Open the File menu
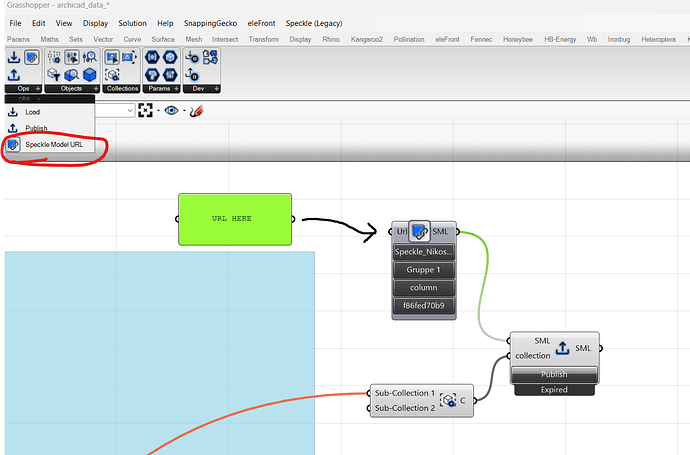This screenshot has width=690, height=455. pyautogui.click(x=15, y=23)
